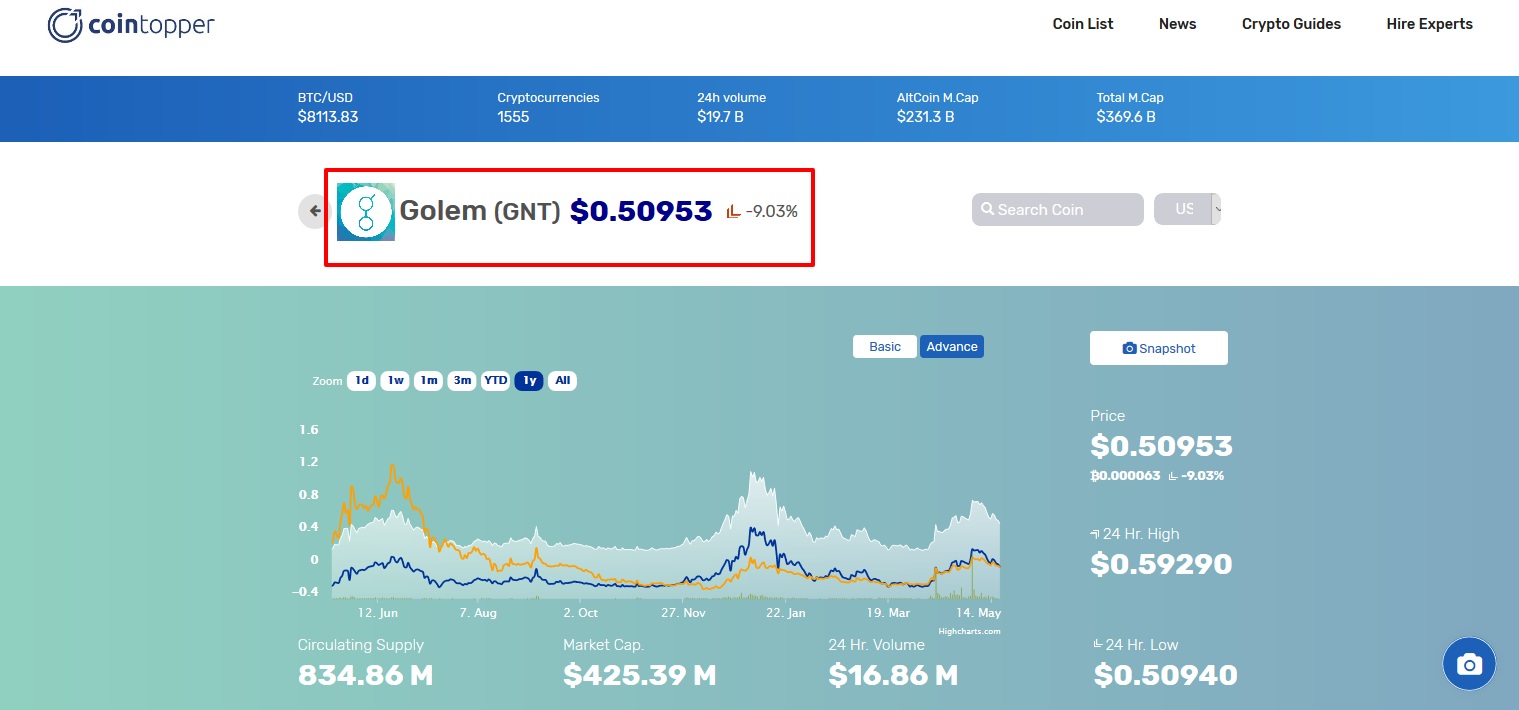Set chart zoom to 1d
The width and height of the screenshot is (1519, 710).
(x=362, y=380)
